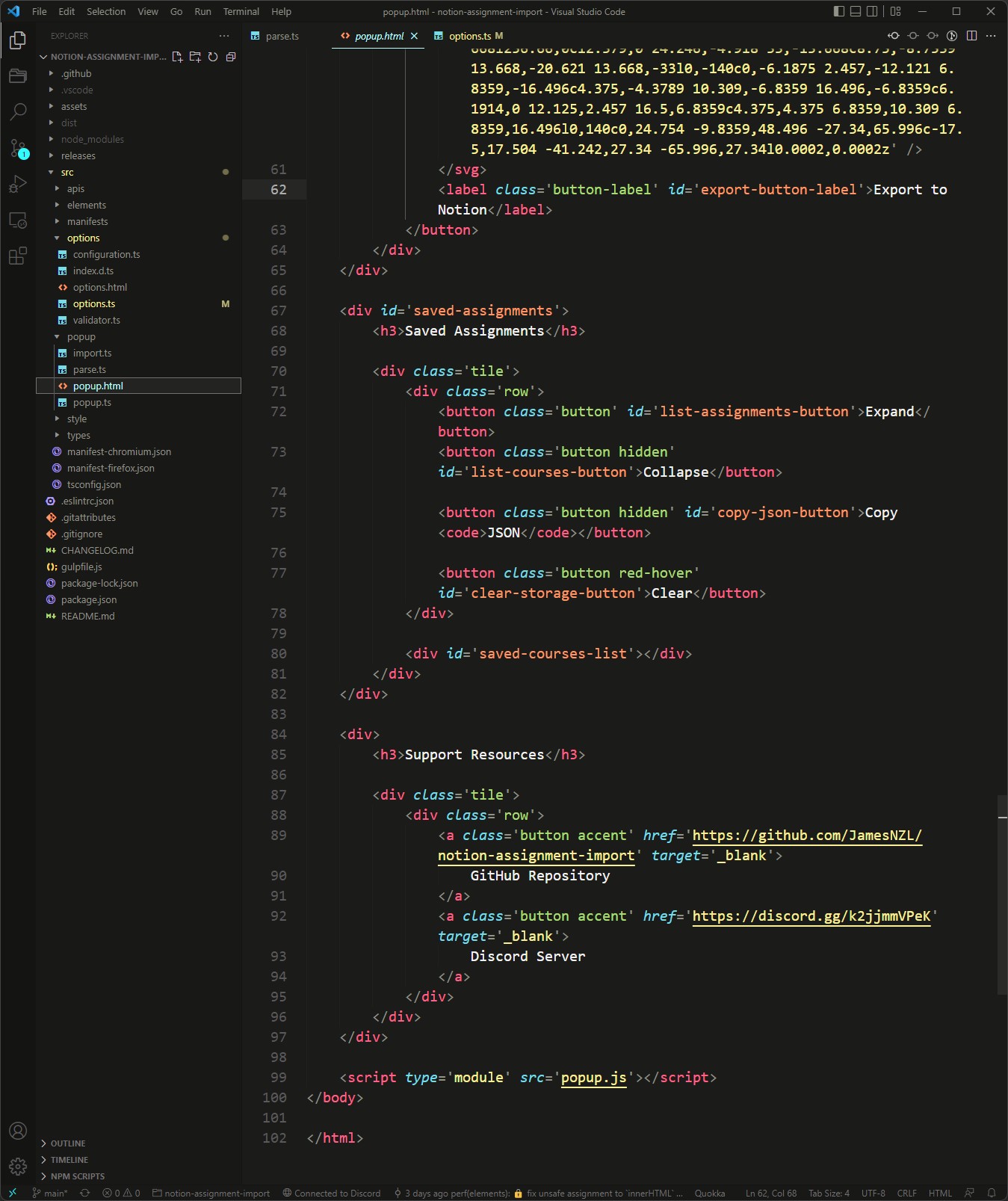Open the folder-shaped Project Manager icon
1008x1201 pixels.
point(18,75)
